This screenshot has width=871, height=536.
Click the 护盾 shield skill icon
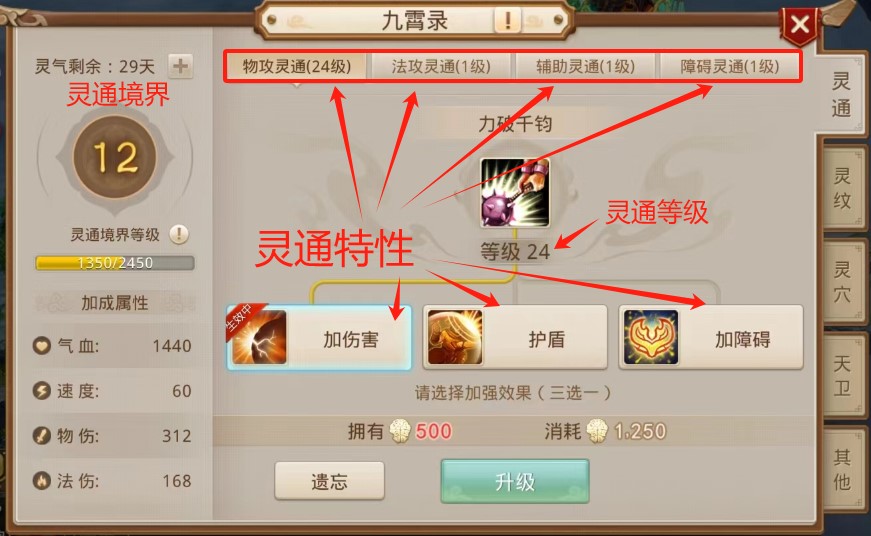[455, 337]
